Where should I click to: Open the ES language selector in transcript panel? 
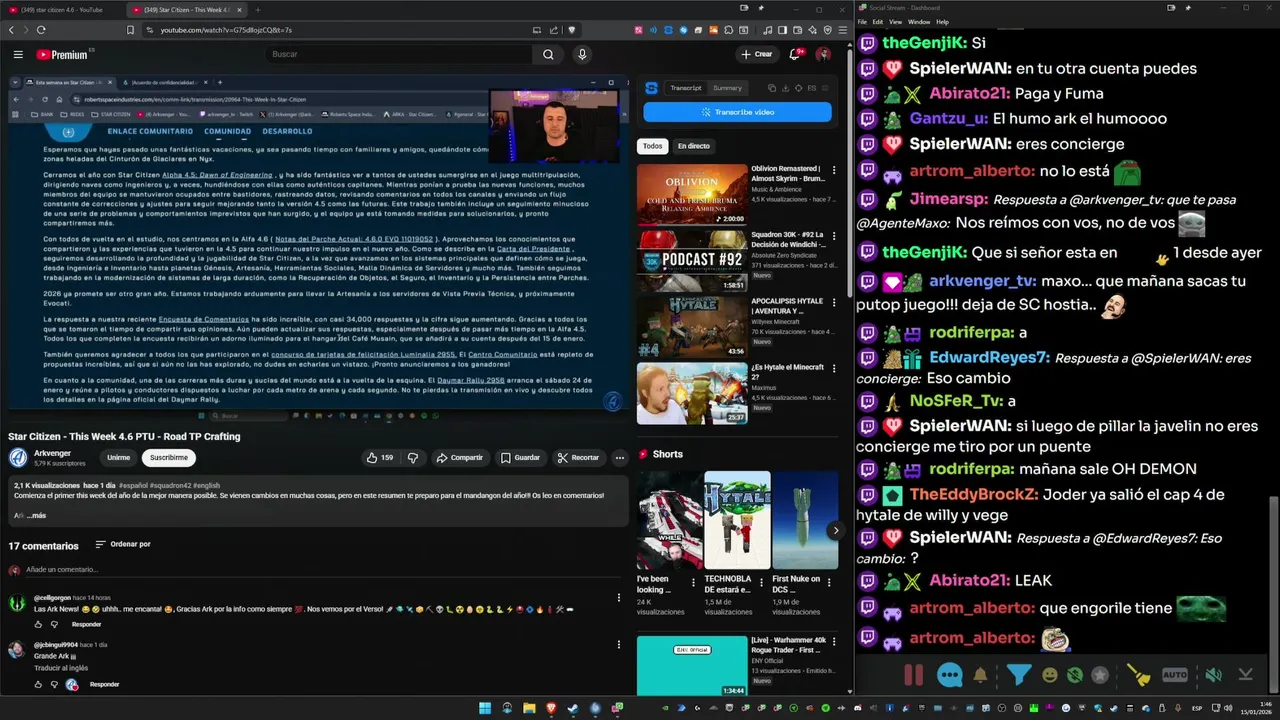(x=812, y=88)
